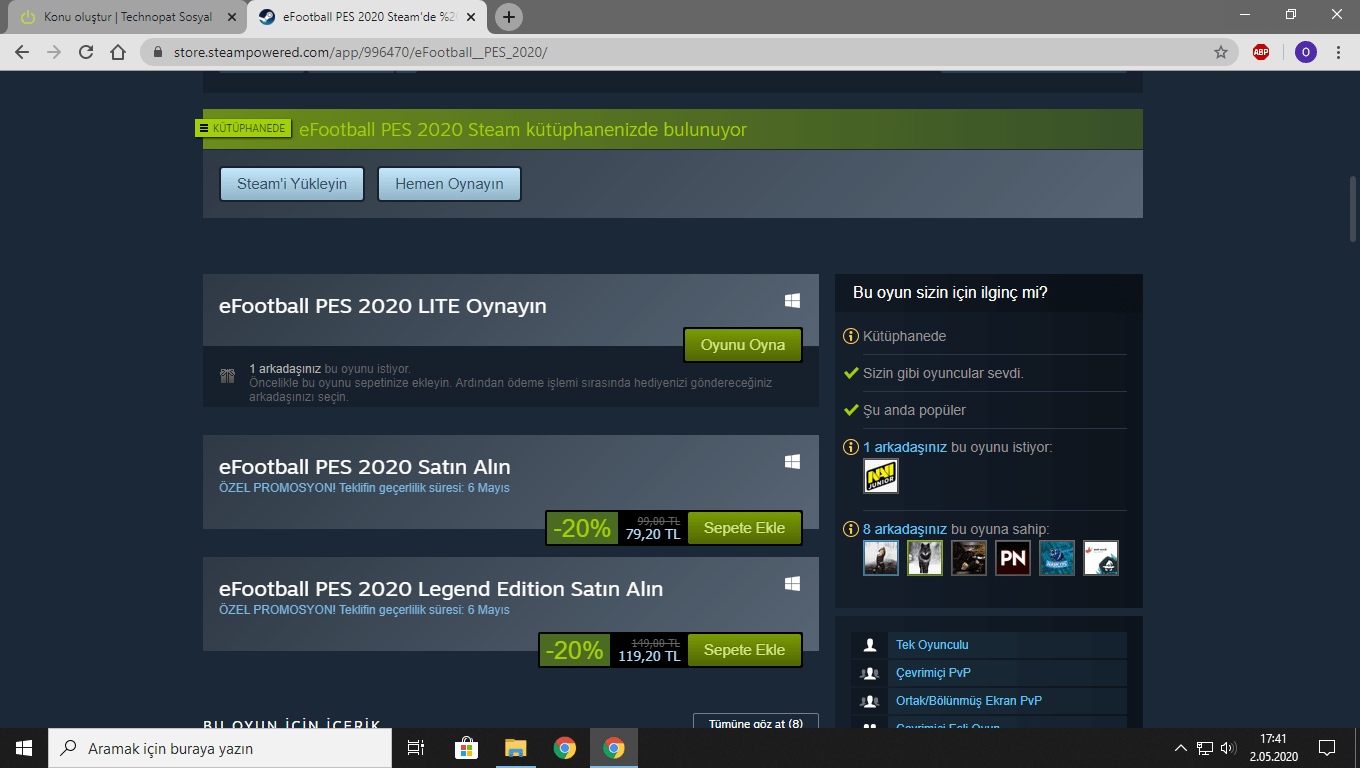Screen dimensions: 1360x768
Task: Click the Windows platform icon on PES 2020 LITE
Action: point(792,300)
